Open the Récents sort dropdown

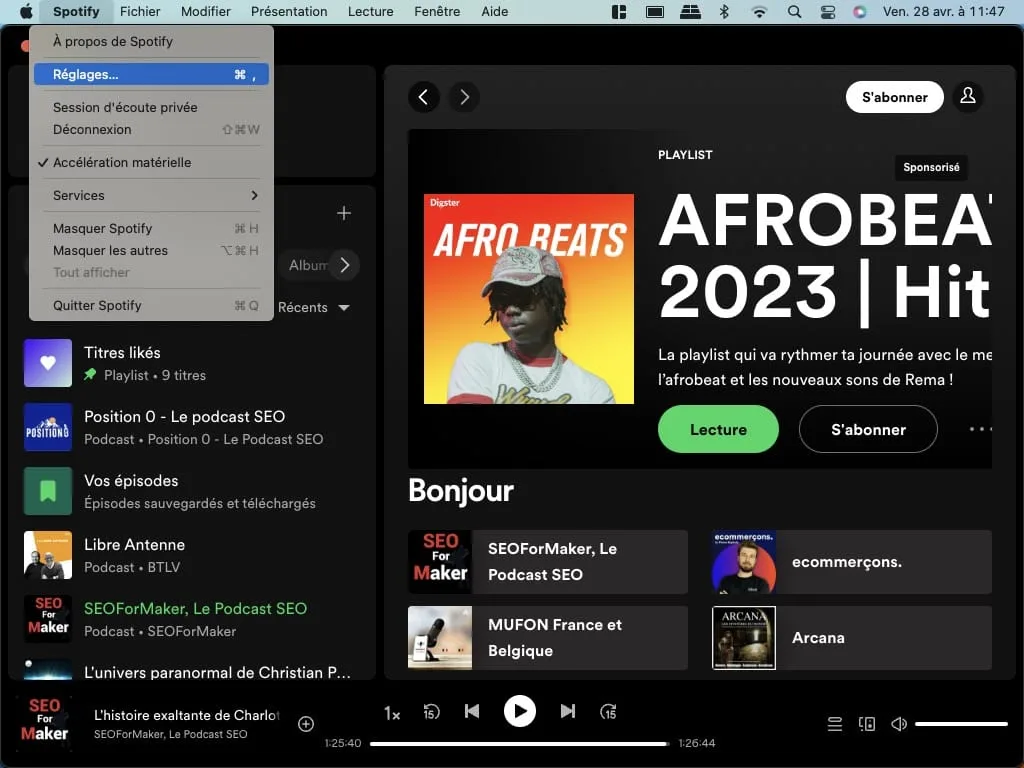313,307
